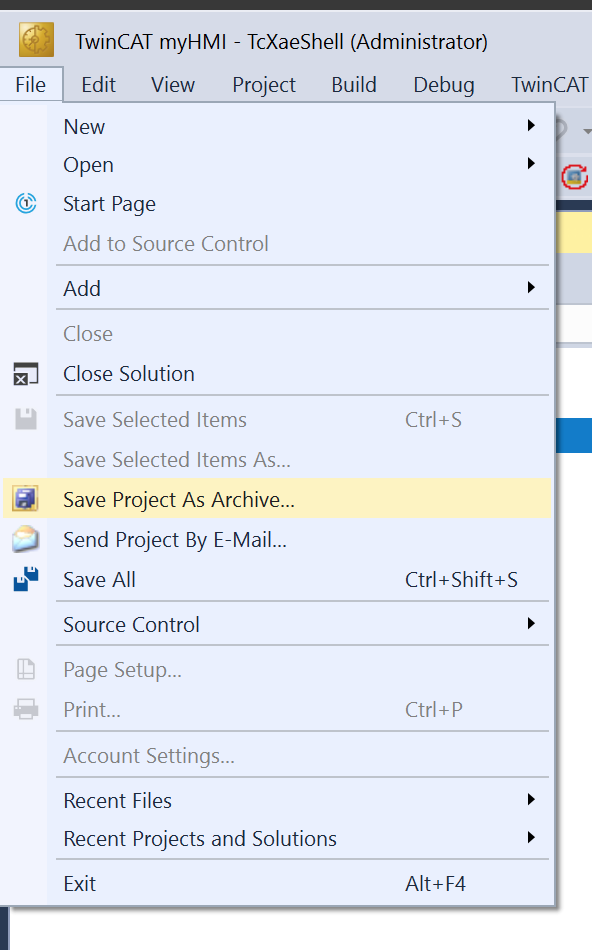The width and height of the screenshot is (592, 950).
Task: Click the red circular reload toolbar icon
Action: coord(574,177)
